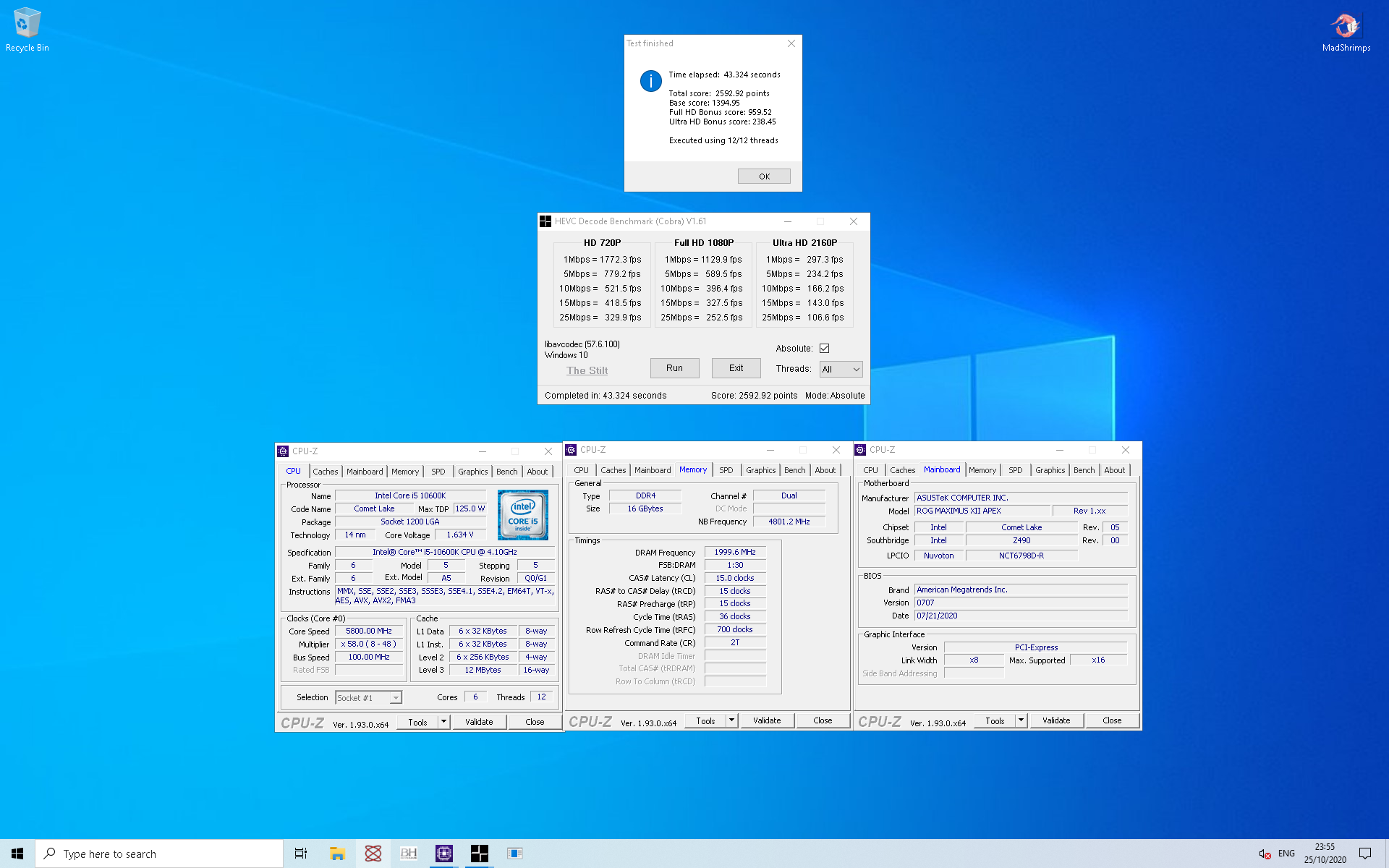Click the blue info icon in Test finished

click(x=651, y=81)
